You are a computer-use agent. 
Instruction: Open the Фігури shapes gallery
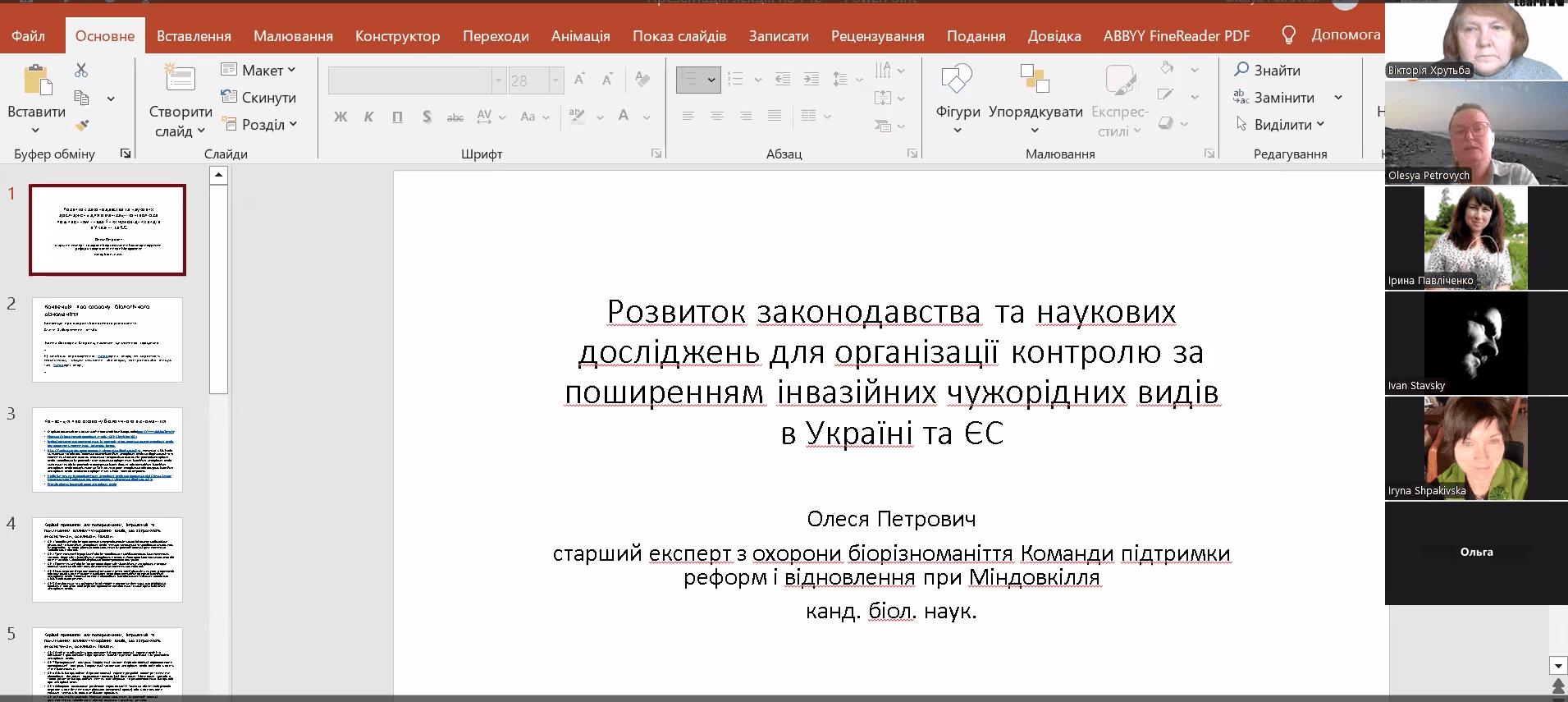pyautogui.click(x=958, y=80)
